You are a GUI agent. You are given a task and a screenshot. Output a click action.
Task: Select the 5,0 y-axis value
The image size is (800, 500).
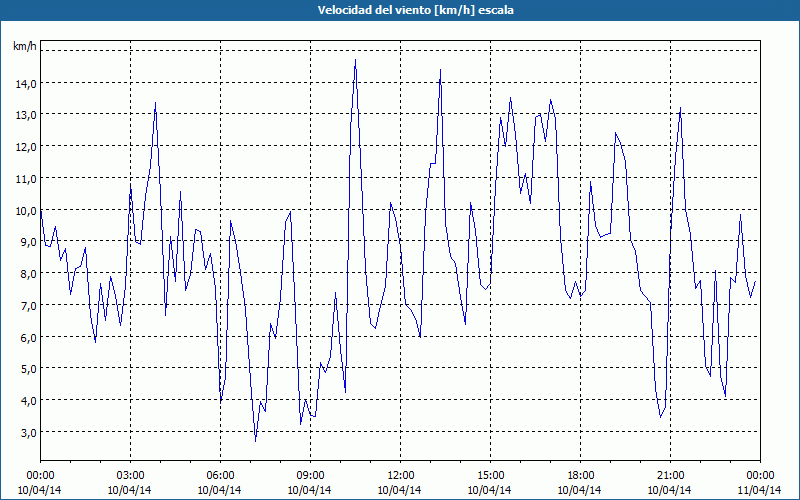(28, 369)
